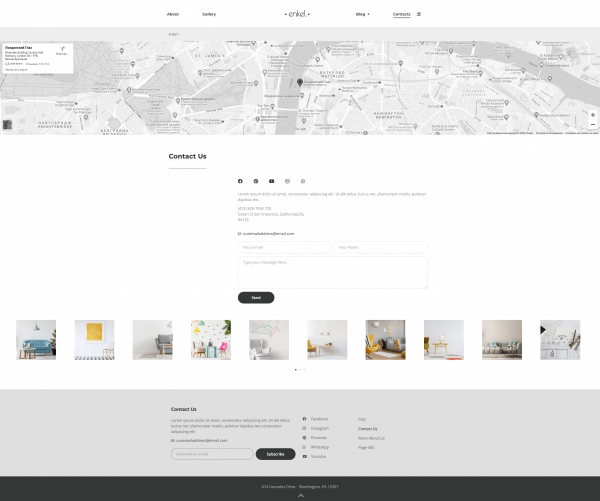Click the Instagram icon under Contact Us
Screen dimensions: 600x501
287,181
